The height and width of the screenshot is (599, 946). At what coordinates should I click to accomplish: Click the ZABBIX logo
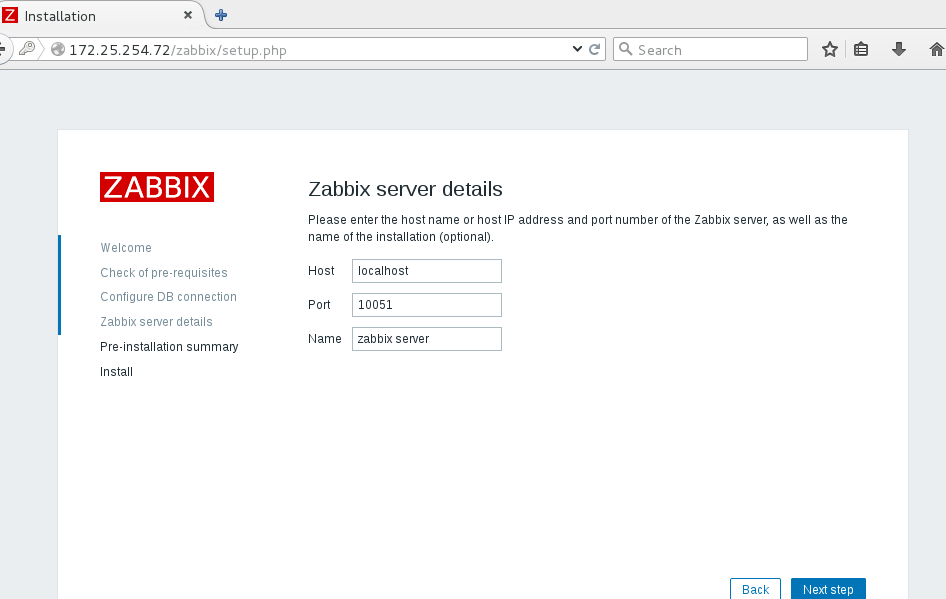pyautogui.click(x=157, y=187)
